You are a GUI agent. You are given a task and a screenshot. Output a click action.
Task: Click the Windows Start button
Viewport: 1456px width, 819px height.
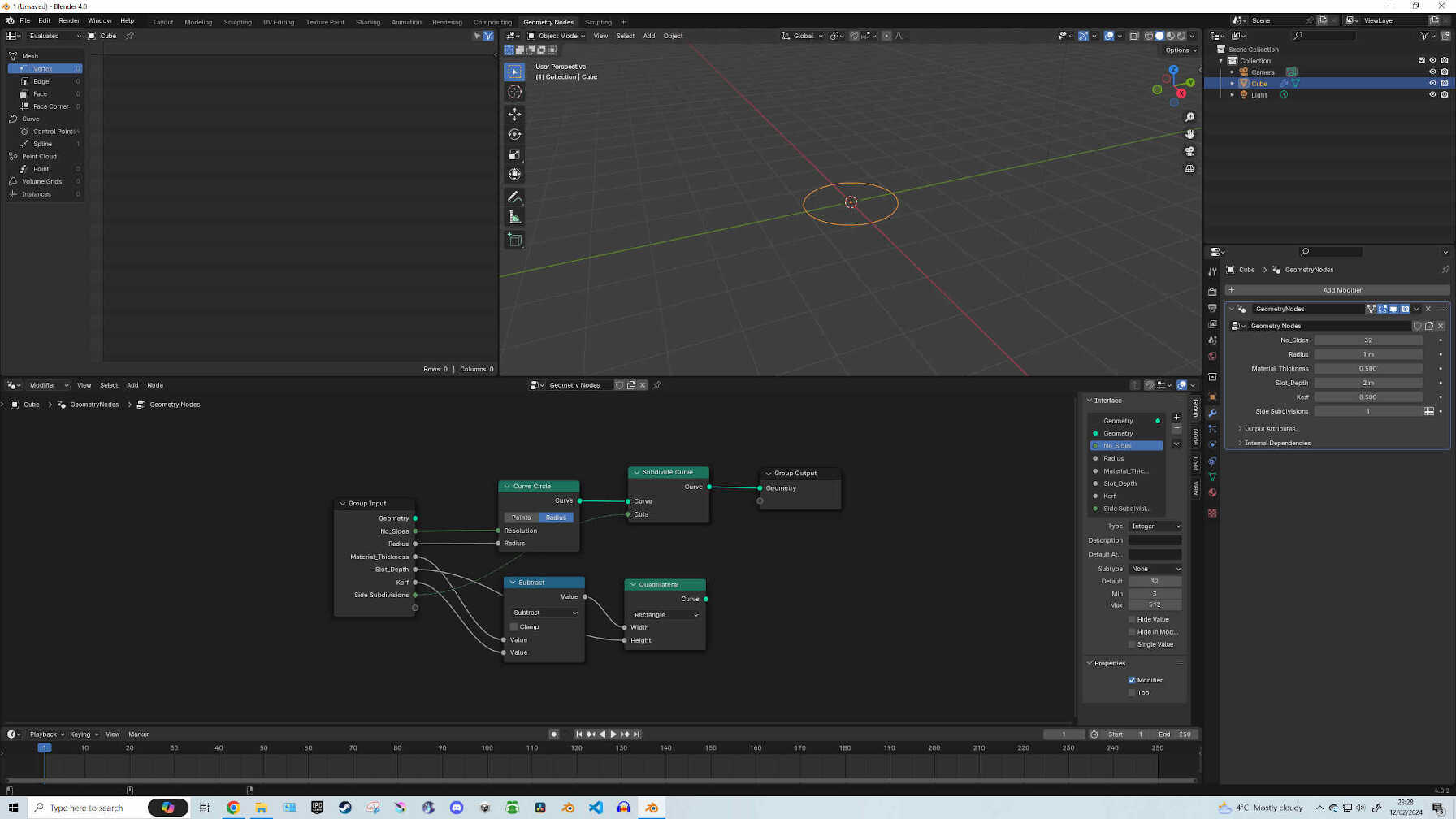point(13,808)
